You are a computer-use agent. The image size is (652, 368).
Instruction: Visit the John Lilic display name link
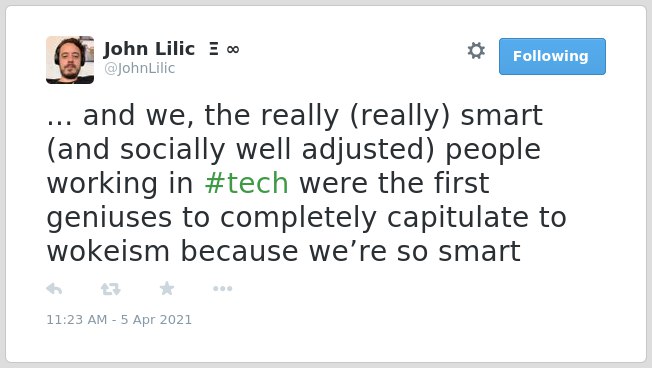[x=149, y=49]
